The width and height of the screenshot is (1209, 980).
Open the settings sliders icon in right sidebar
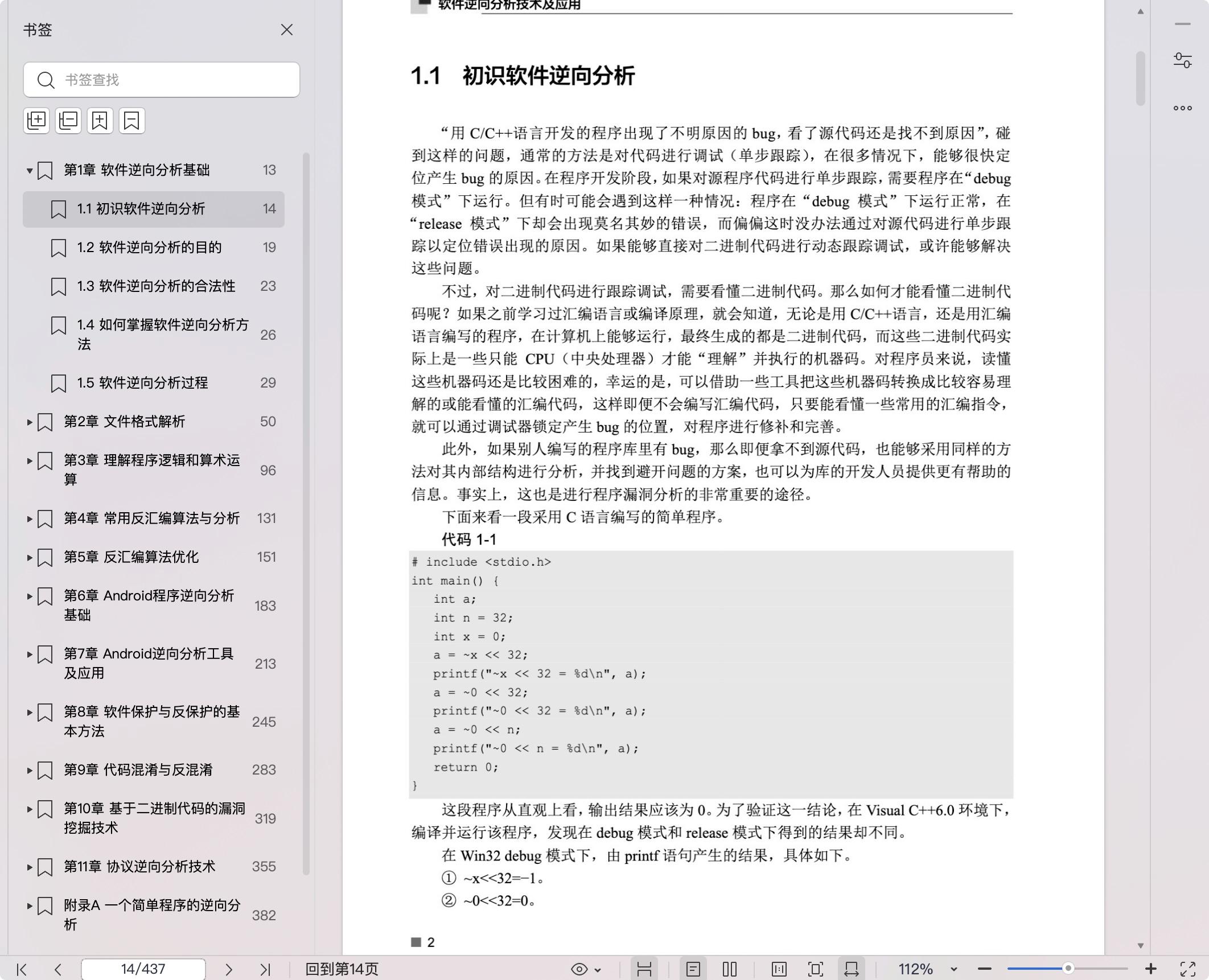(1183, 60)
